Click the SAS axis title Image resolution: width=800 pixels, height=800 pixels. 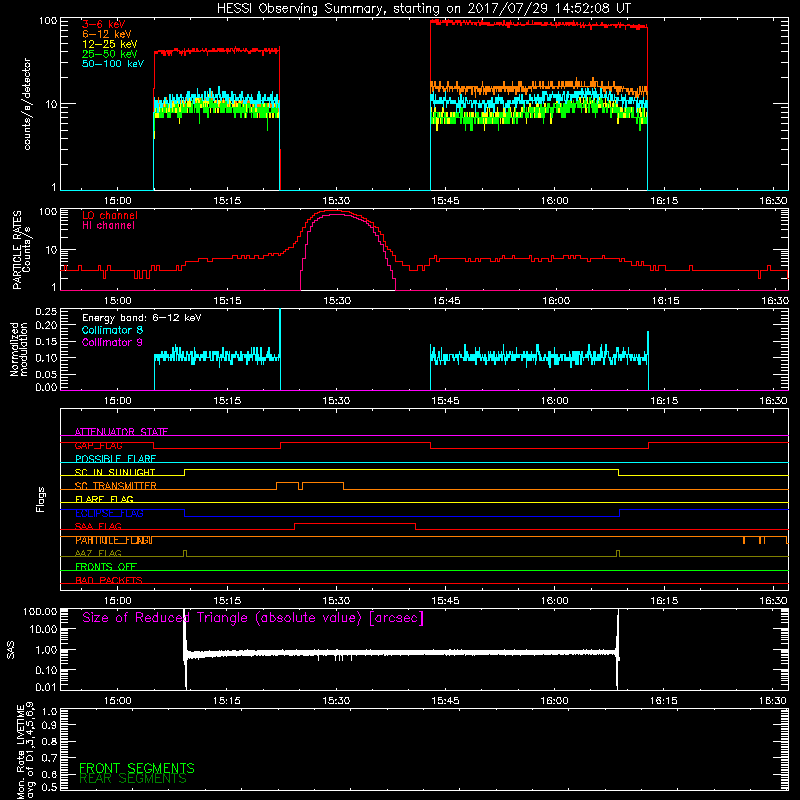coord(11,650)
